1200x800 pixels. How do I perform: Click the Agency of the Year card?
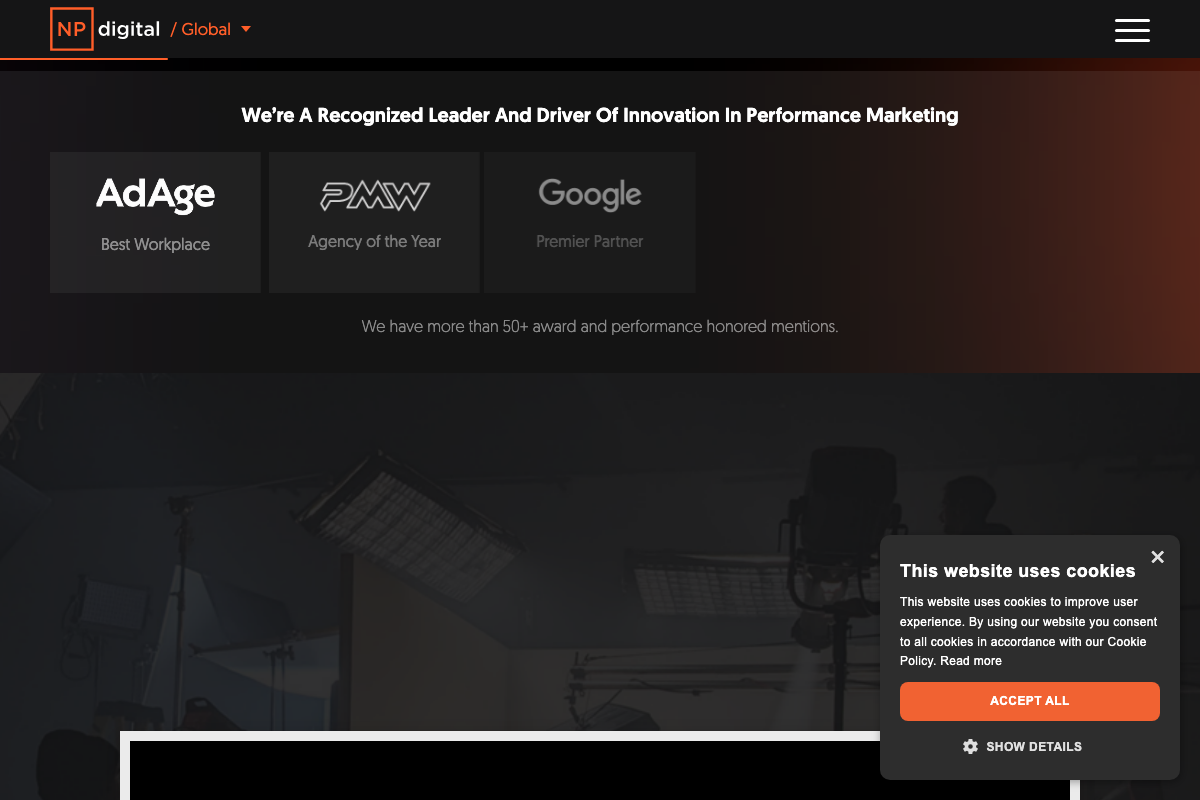point(374,222)
